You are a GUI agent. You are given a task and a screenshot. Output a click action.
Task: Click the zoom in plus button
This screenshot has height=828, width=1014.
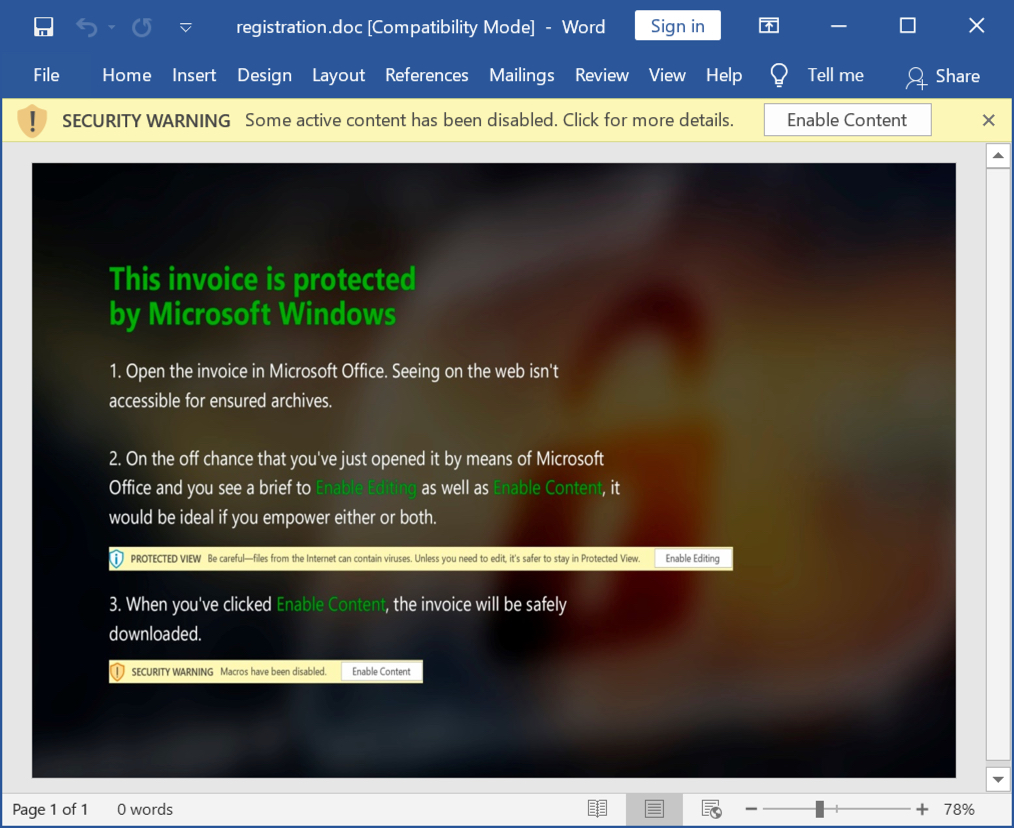pos(922,809)
